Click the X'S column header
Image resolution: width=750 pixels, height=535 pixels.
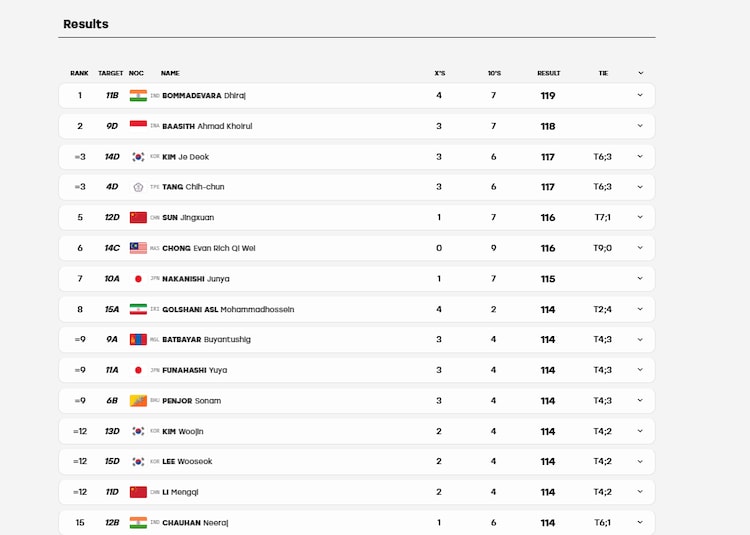tap(440, 73)
